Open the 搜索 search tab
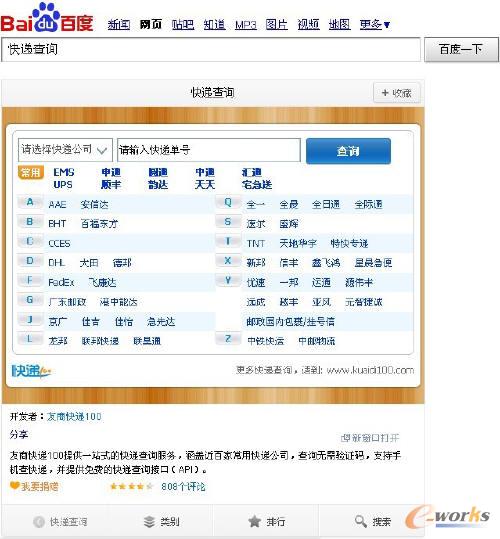The height and width of the screenshot is (539, 500). [x=373, y=522]
